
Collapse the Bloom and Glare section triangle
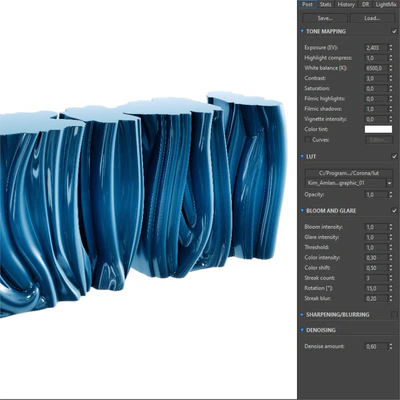click(302, 211)
